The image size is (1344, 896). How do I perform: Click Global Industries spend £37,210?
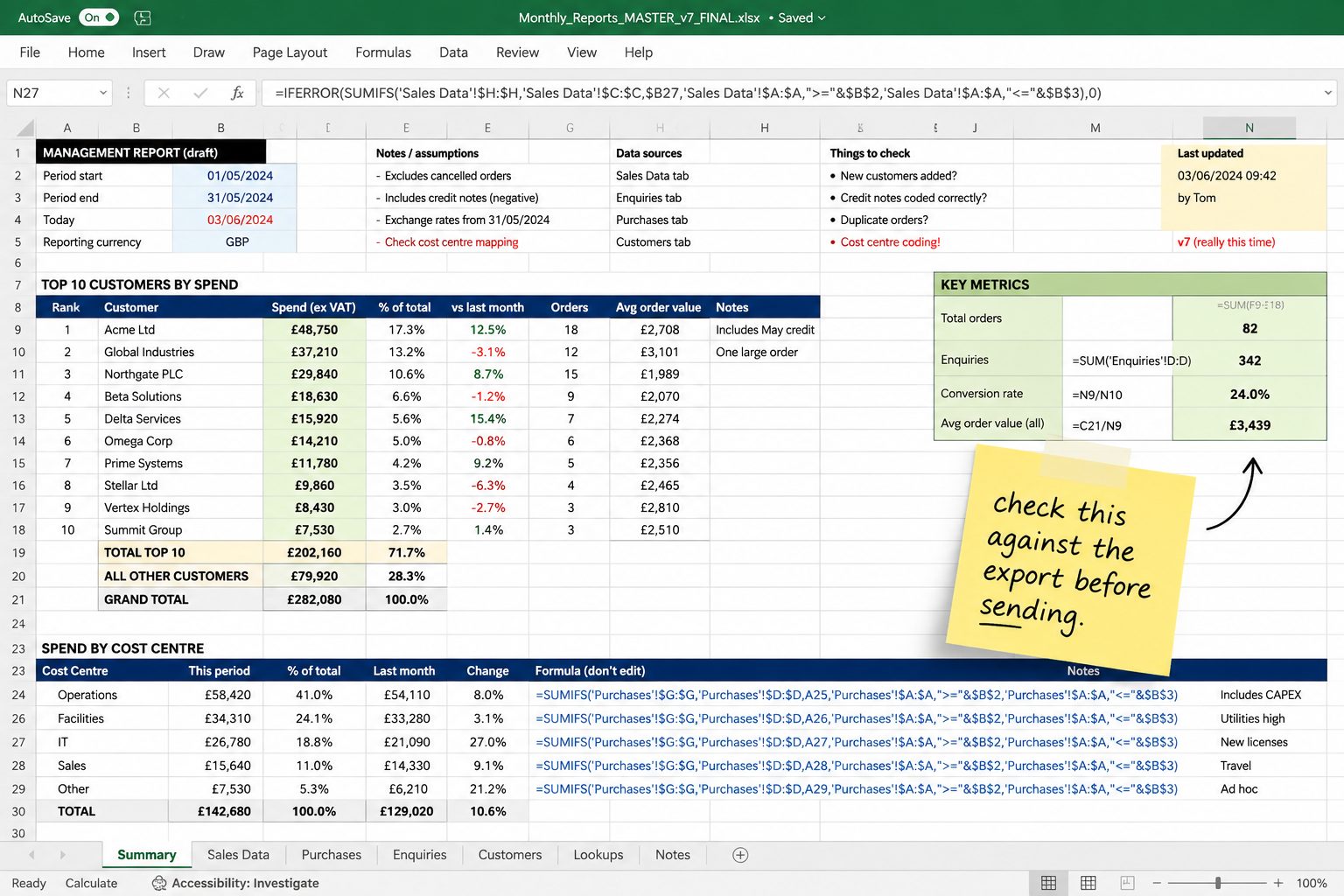[x=314, y=352]
